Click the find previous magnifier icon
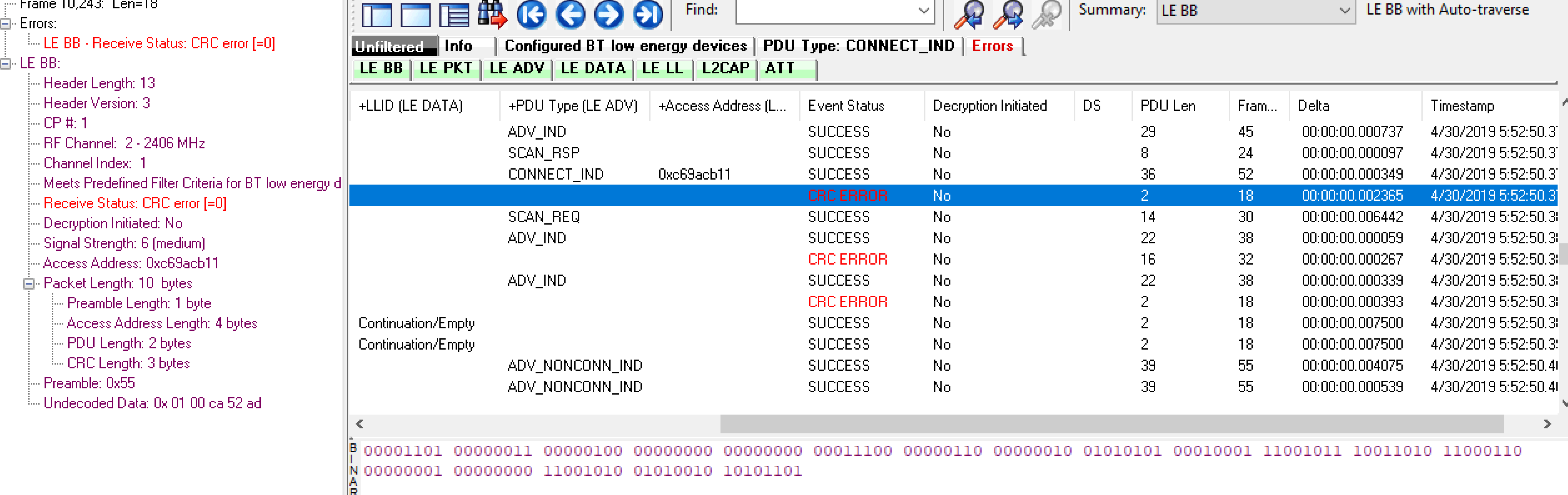 (x=968, y=15)
